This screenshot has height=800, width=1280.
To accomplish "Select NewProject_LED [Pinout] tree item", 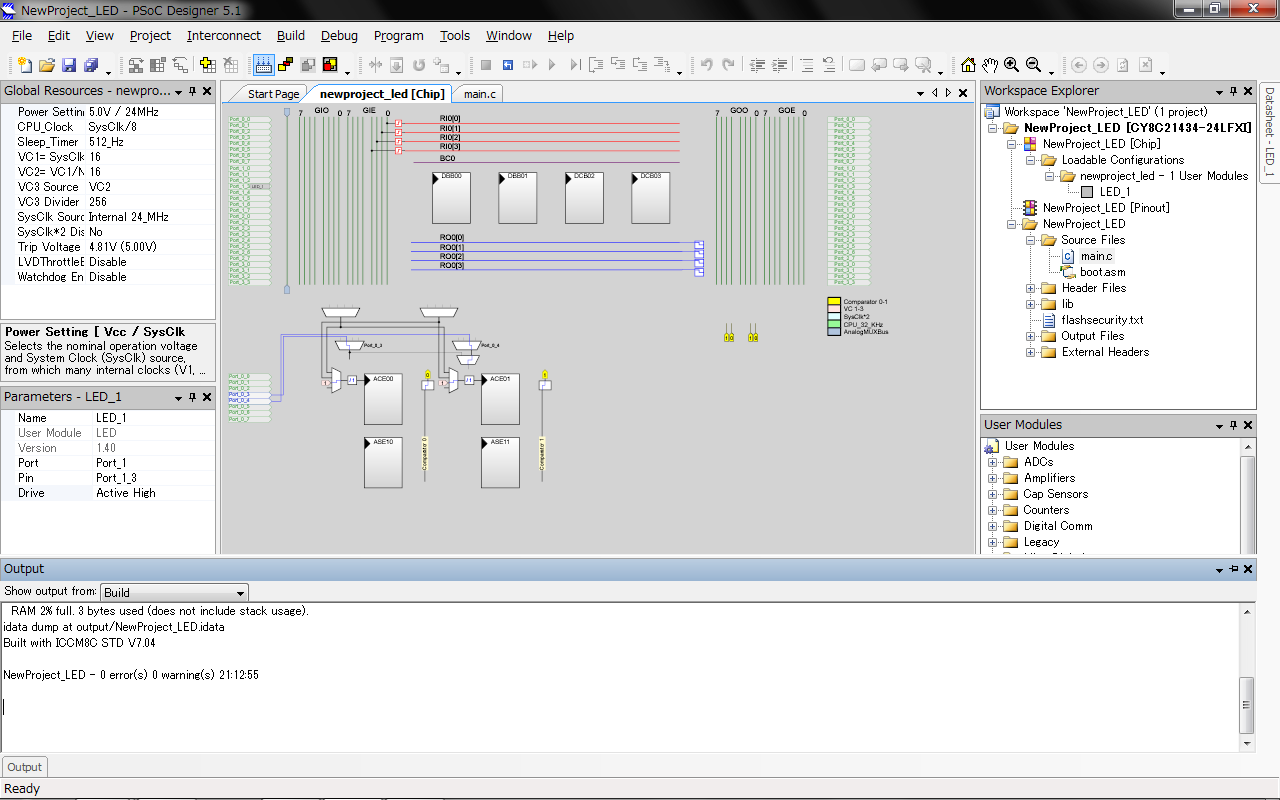I will [1106, 208].
